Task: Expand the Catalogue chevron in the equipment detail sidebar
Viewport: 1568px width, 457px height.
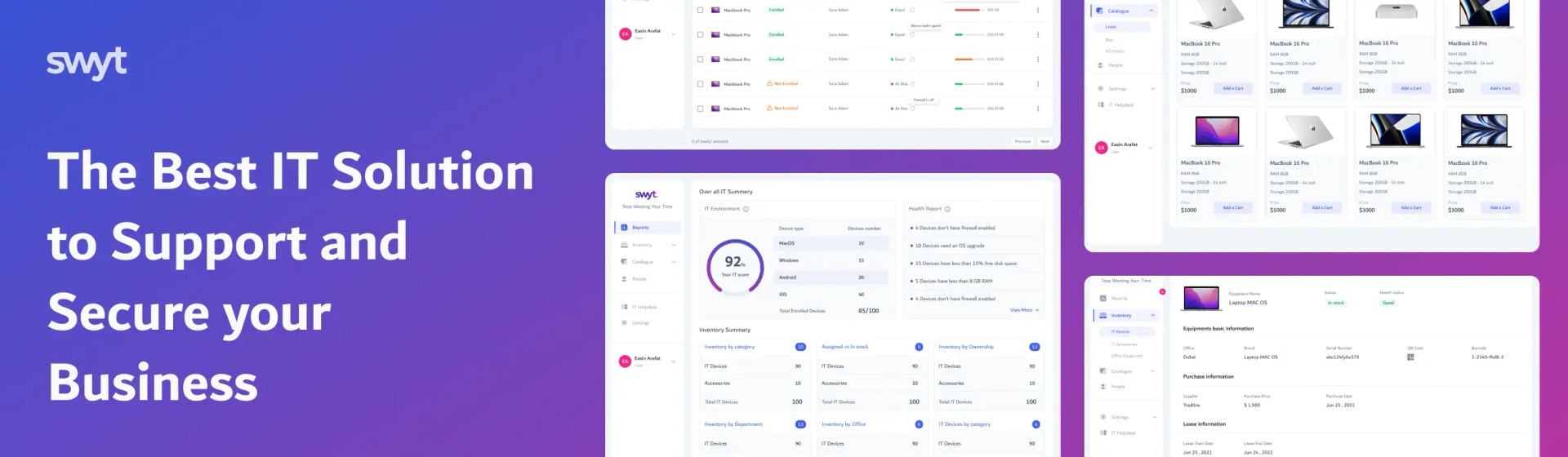Action: [x=1153, y=371]
